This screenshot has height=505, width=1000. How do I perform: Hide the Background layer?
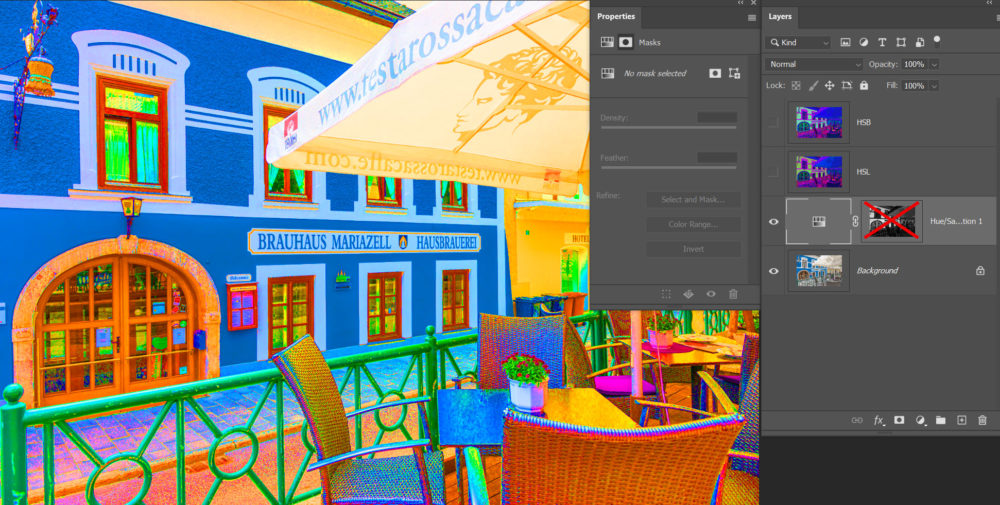[774, 271]
